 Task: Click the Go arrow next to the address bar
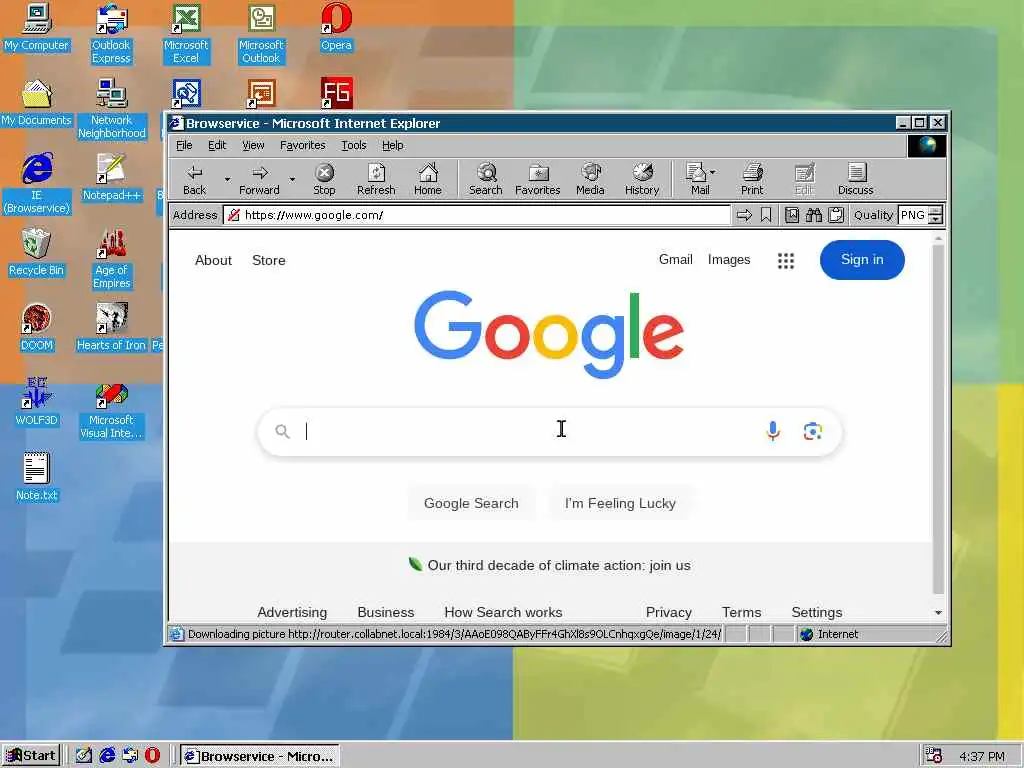pyautogui.click(x=744, y=215)
